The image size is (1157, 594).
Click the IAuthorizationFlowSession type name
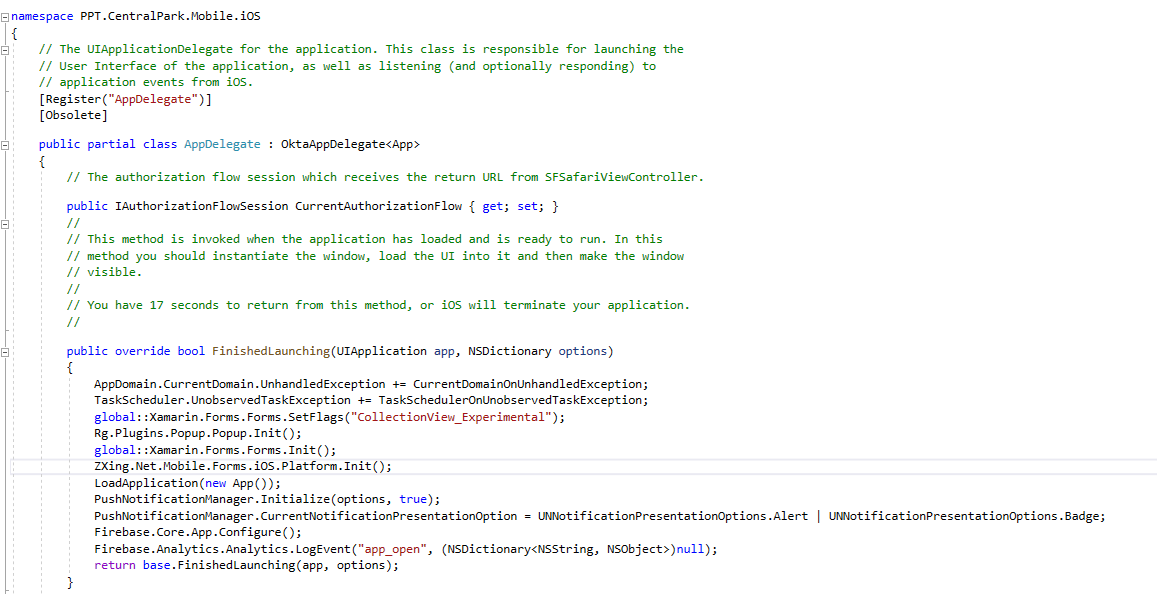pos(201,207)
